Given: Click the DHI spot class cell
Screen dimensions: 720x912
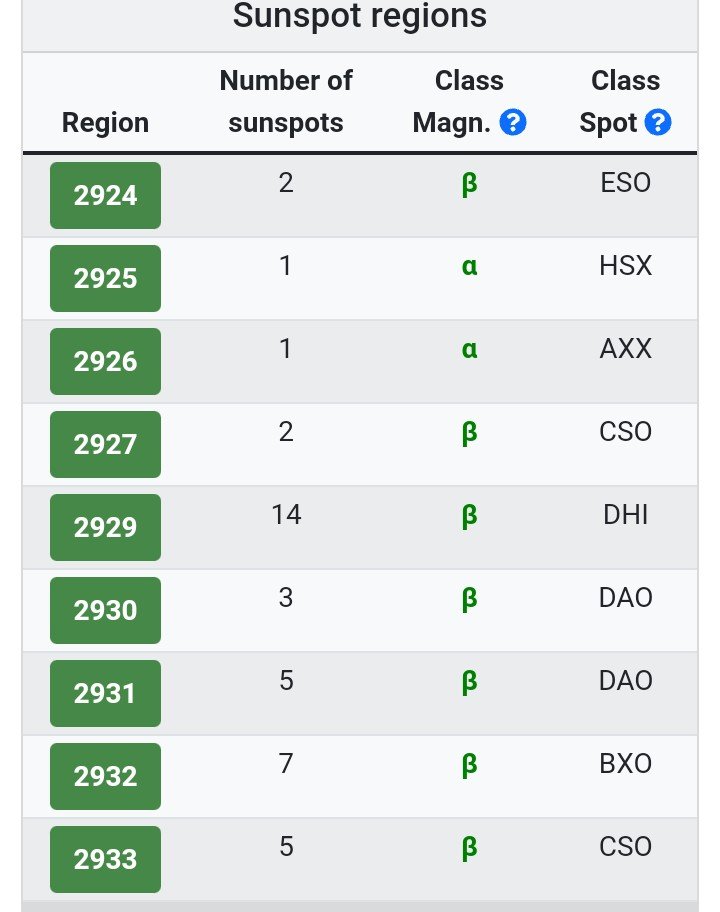Looking at the screenshot, I should click(625, 515).
